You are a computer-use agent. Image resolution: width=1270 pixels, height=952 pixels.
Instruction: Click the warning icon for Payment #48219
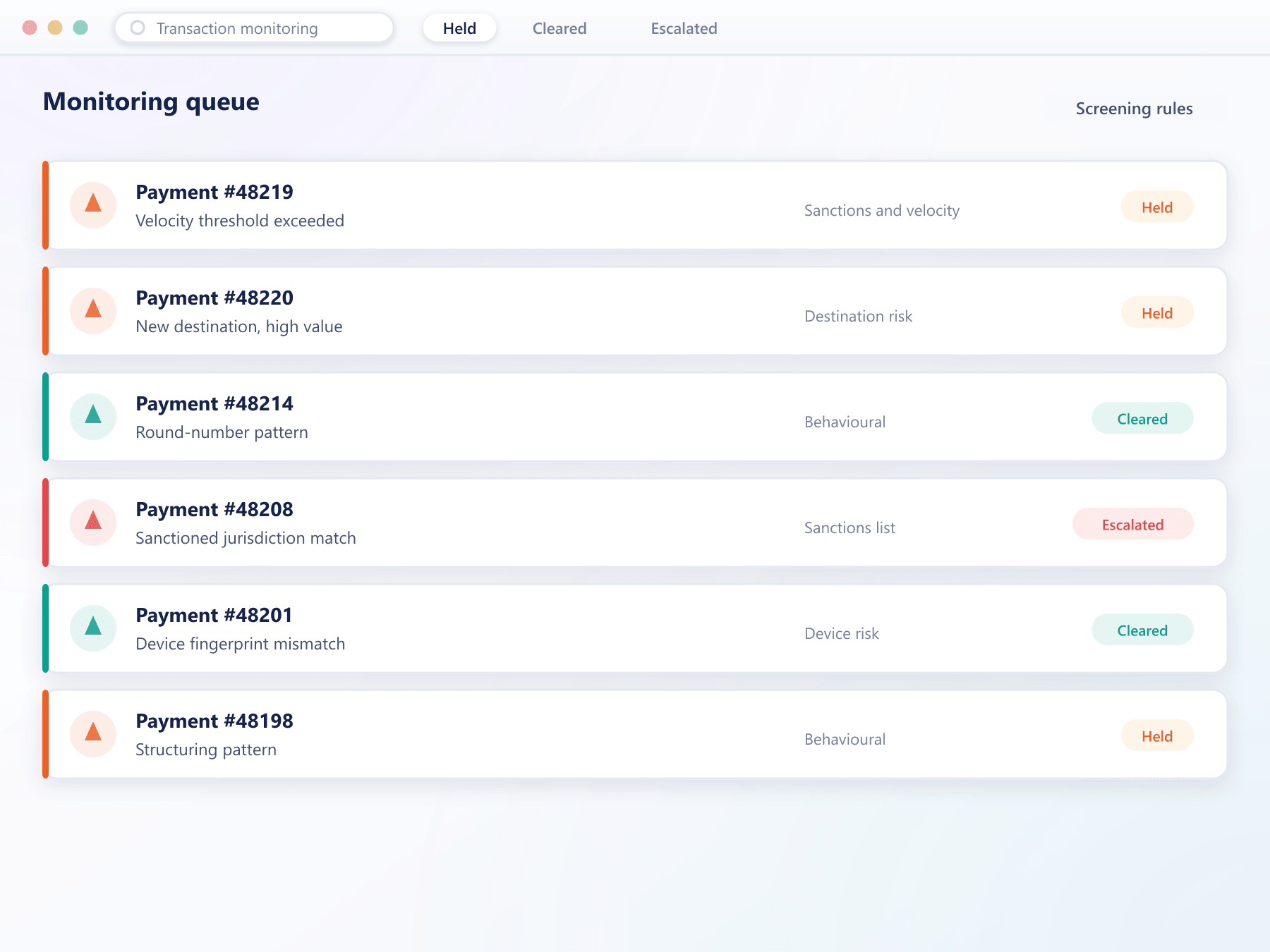[x=93, y=205]
